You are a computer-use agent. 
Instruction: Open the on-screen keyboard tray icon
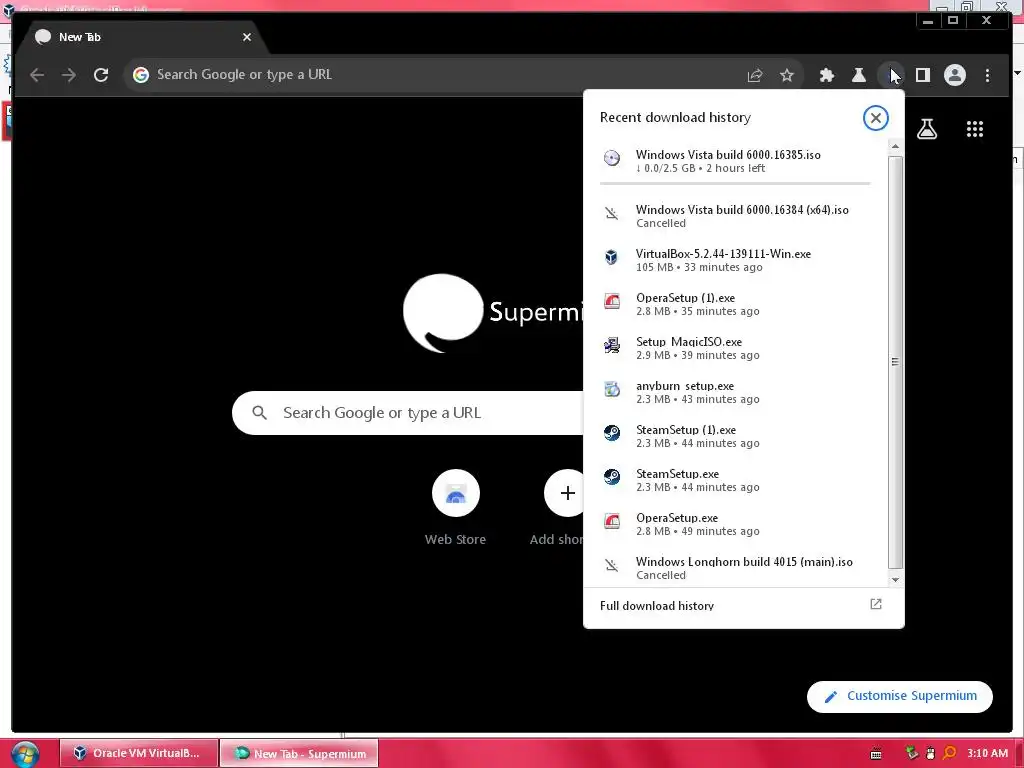click(x=876, y=754)
